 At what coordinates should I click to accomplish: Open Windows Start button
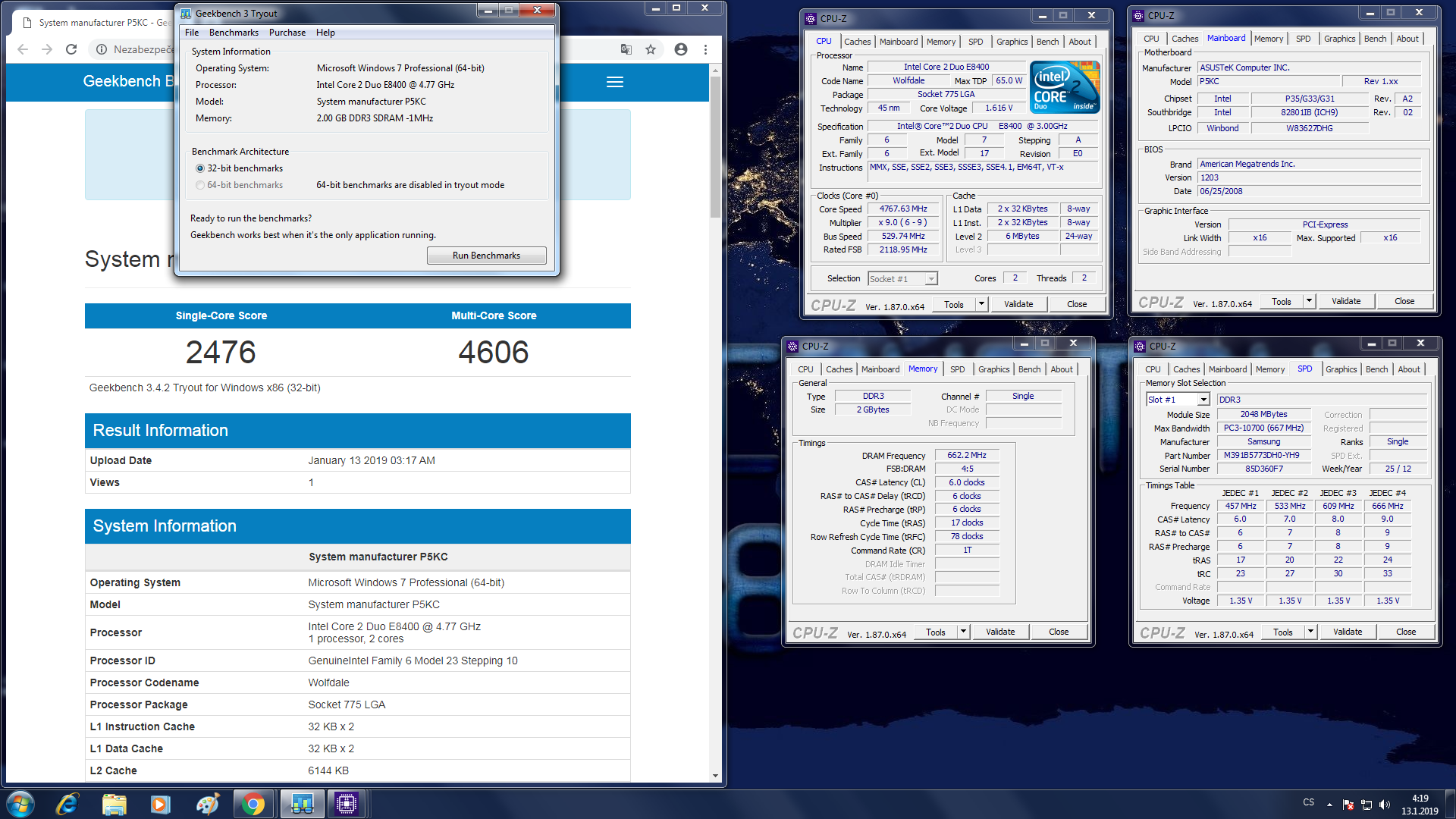(x=20, y=804)
